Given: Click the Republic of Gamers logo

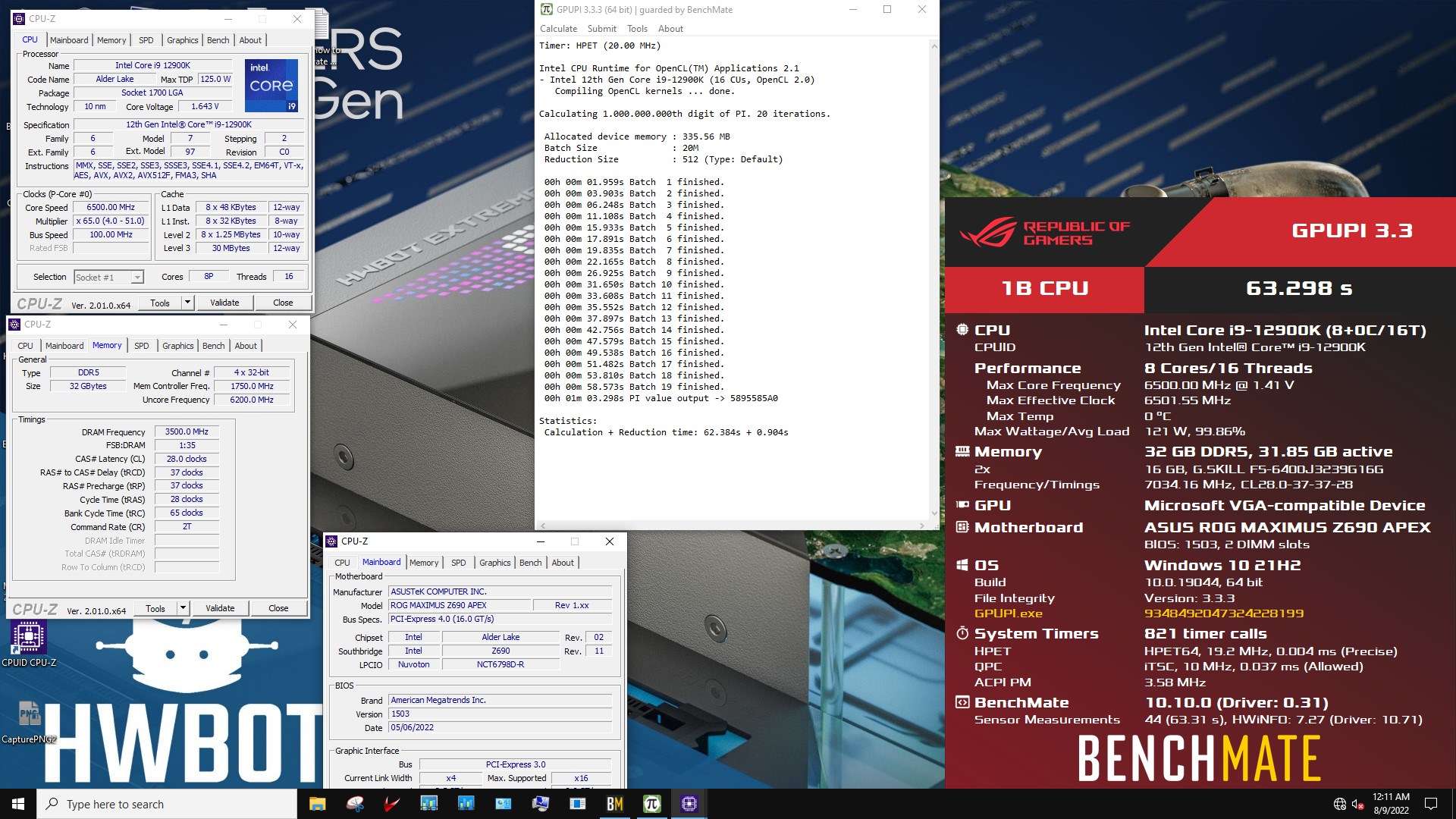Looking at the screenshot, I should click(x=1045, y=233).
